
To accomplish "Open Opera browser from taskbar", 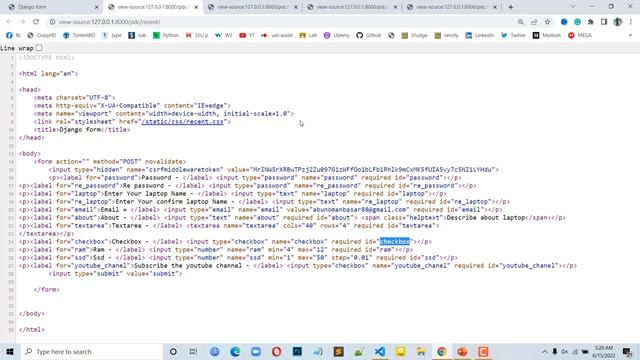I will coord(276,351).
